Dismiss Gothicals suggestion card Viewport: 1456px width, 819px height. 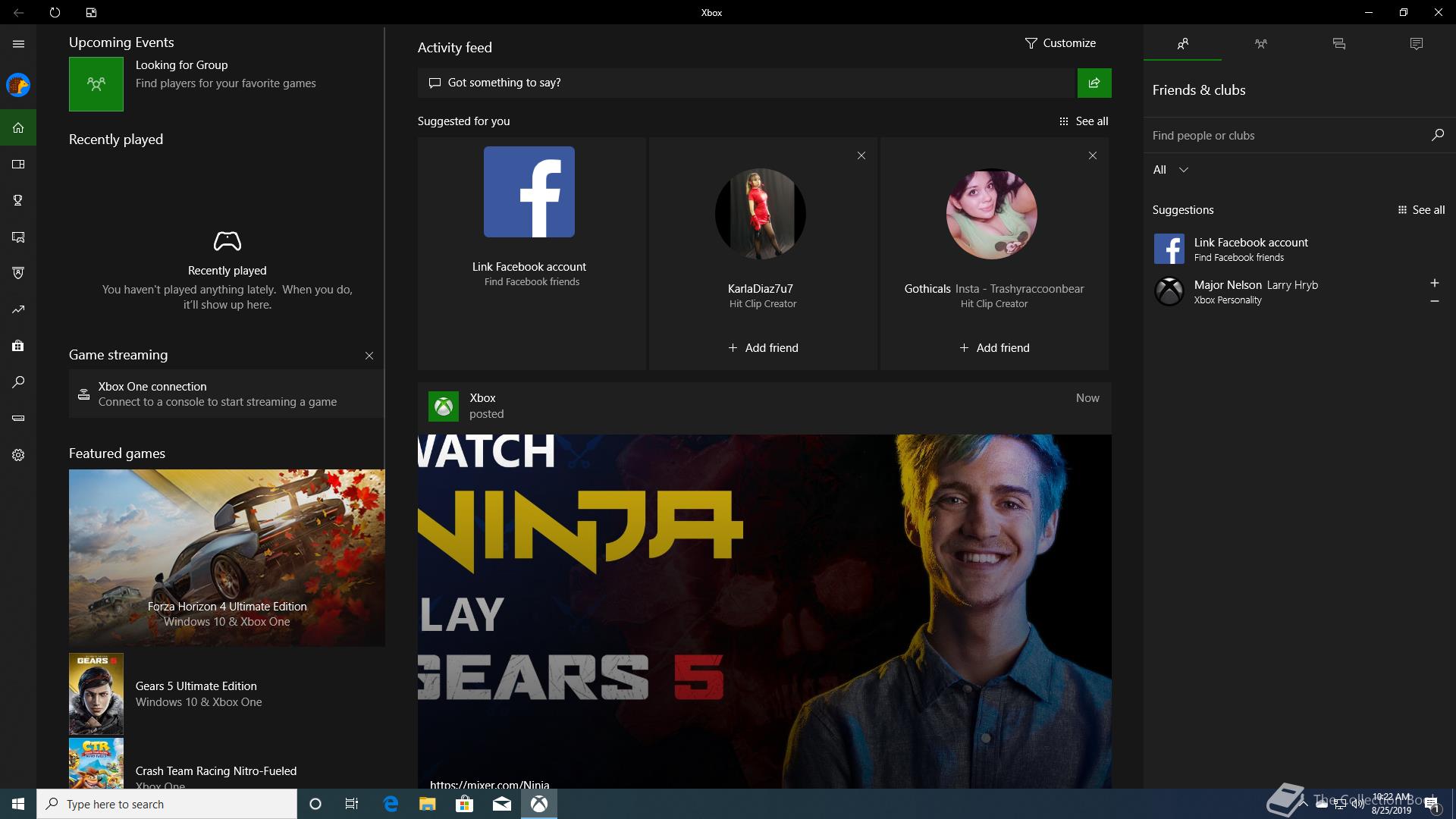[x=1092, y=155]
